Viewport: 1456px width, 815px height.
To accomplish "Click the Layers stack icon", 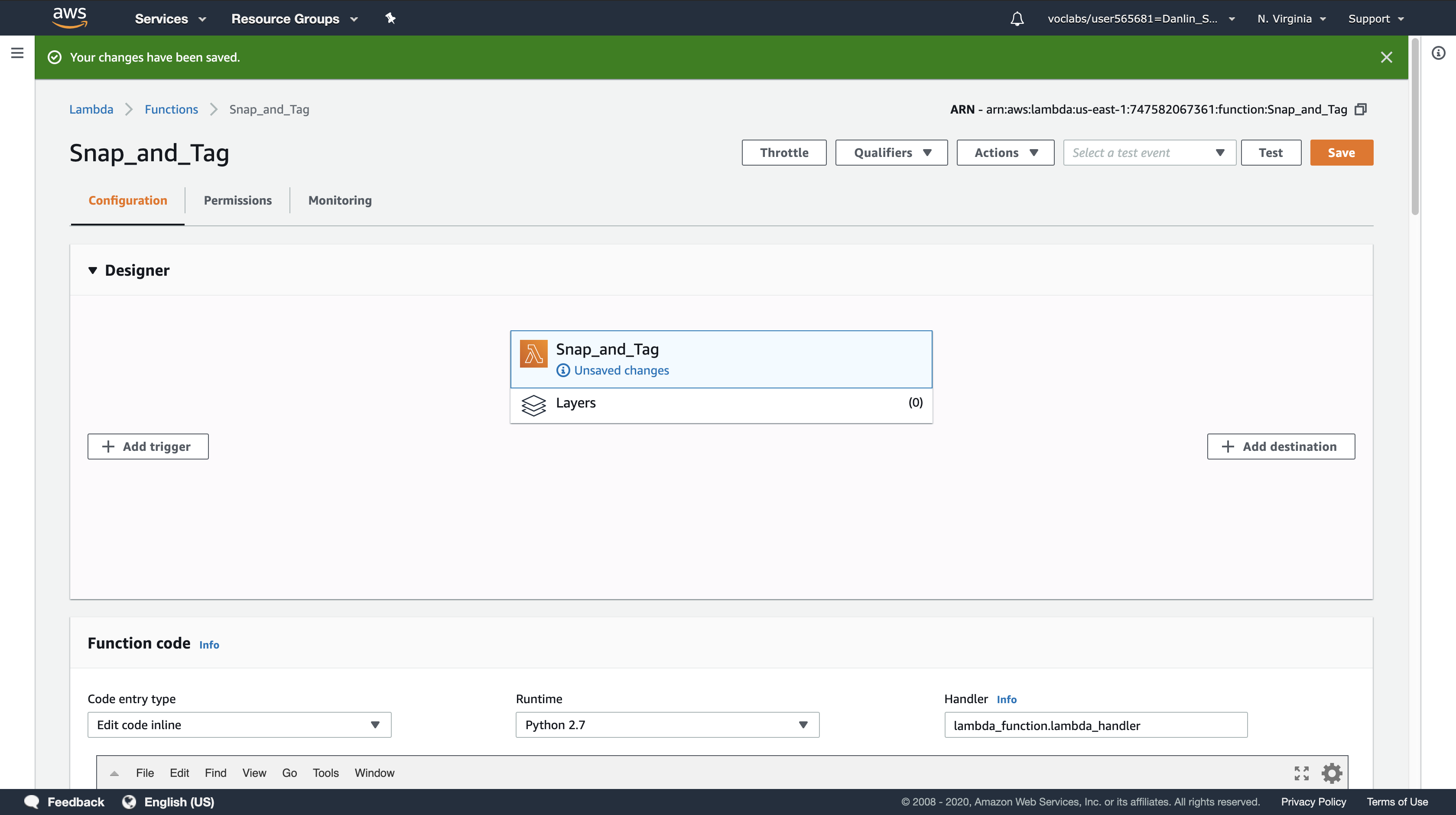I will click(x=533, y=405).
